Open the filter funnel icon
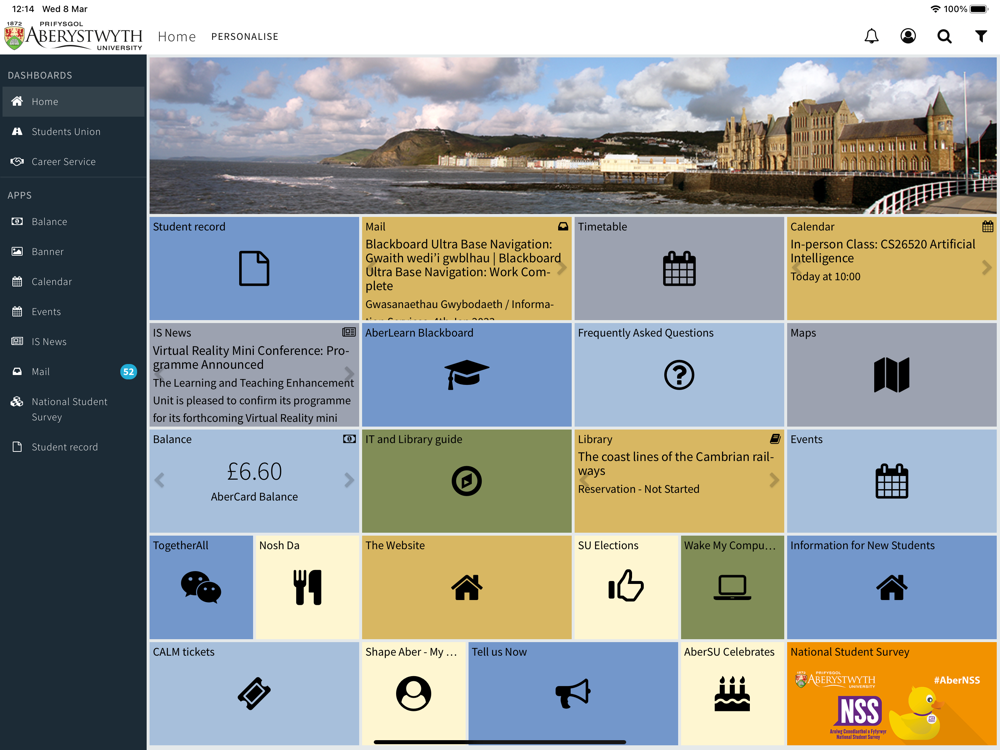This screenshot has height=750, width=1000. (981, 36)
